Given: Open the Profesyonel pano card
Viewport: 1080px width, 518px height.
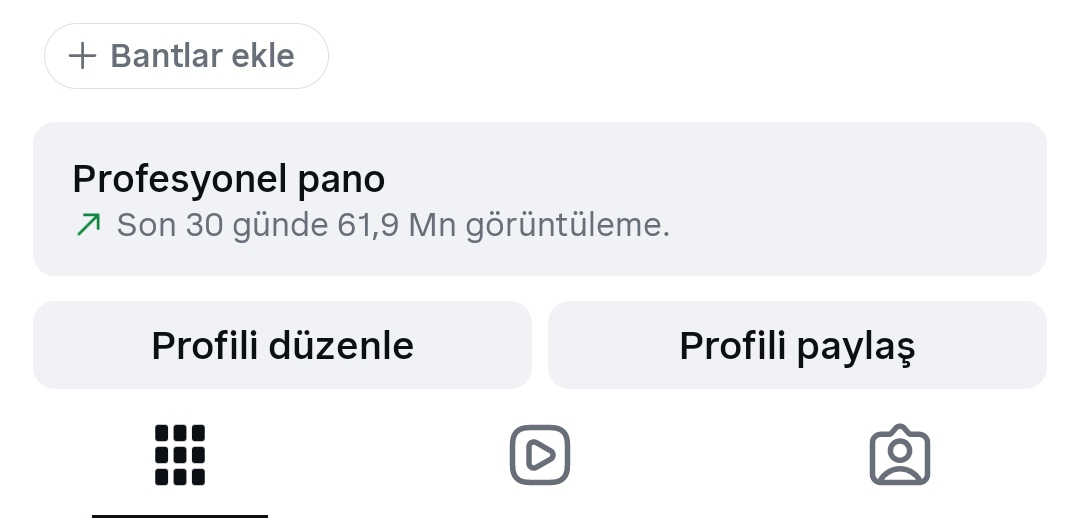Looking at the screenshot, I should [540, 199].
